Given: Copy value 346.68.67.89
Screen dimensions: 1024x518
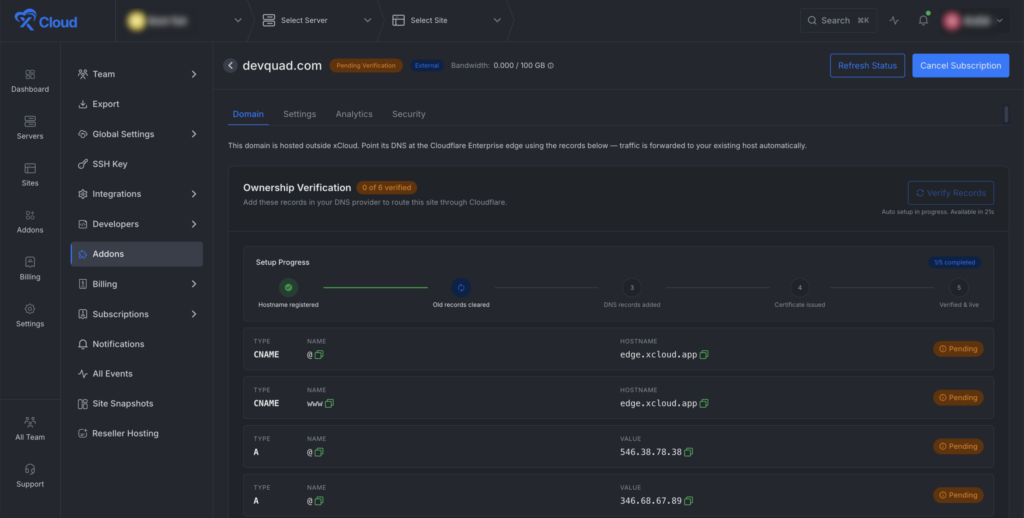Looking at the screenshot, I should tap(688, 501).
